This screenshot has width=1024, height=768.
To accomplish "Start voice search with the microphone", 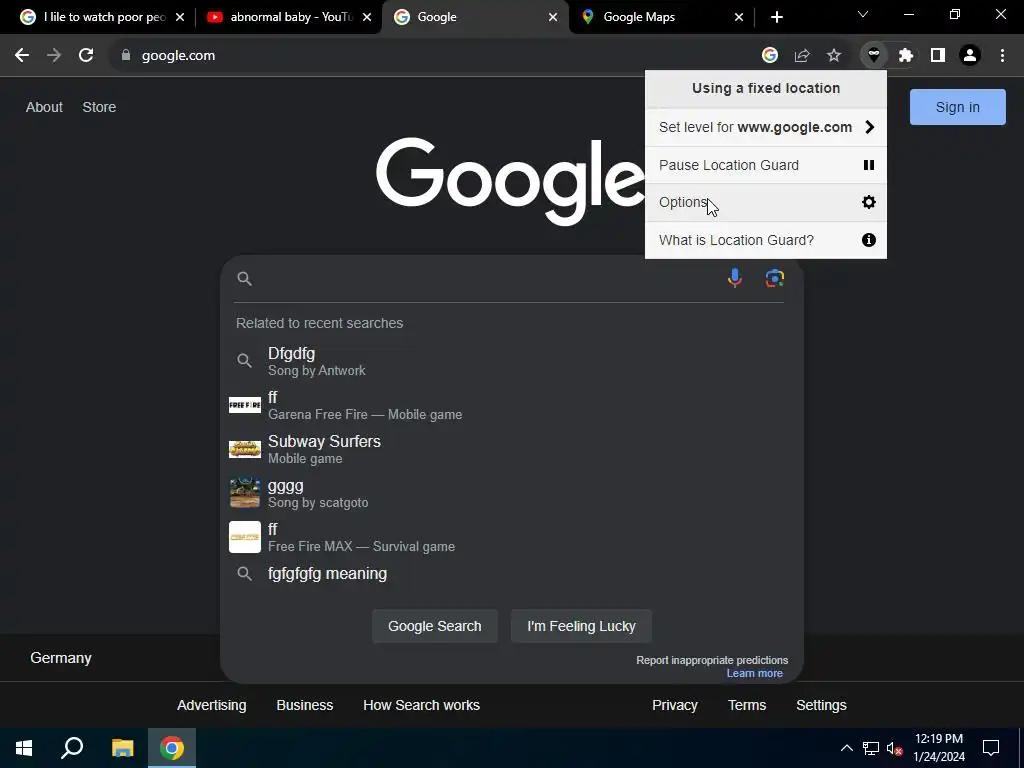I will (735, 278).
